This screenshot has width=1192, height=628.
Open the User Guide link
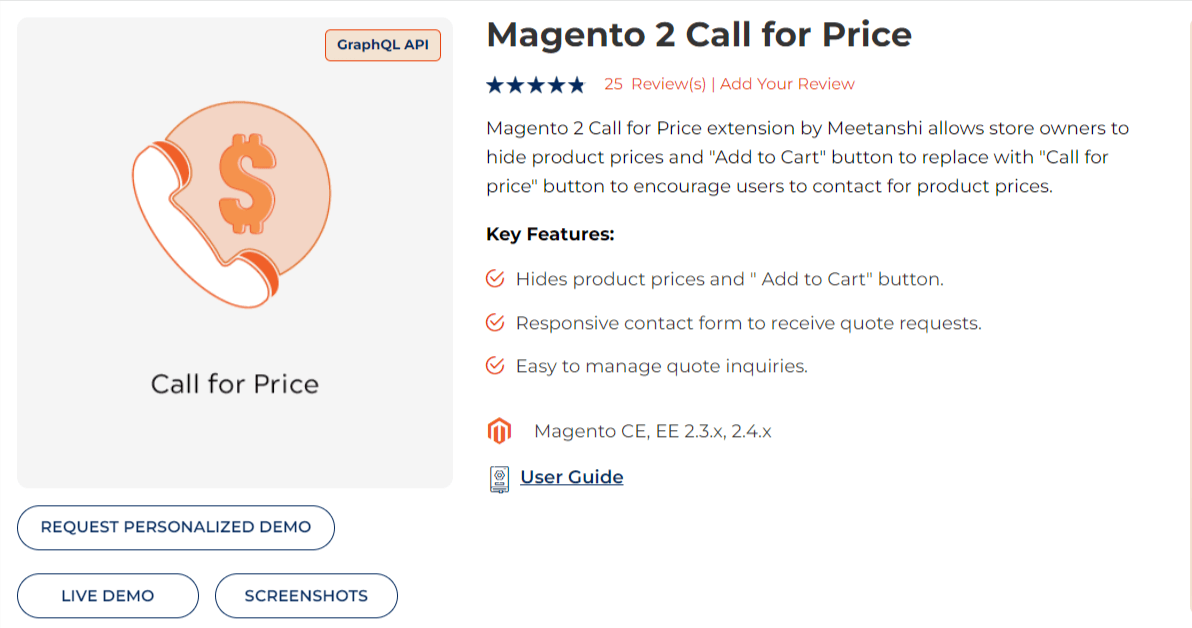(570, 477)
